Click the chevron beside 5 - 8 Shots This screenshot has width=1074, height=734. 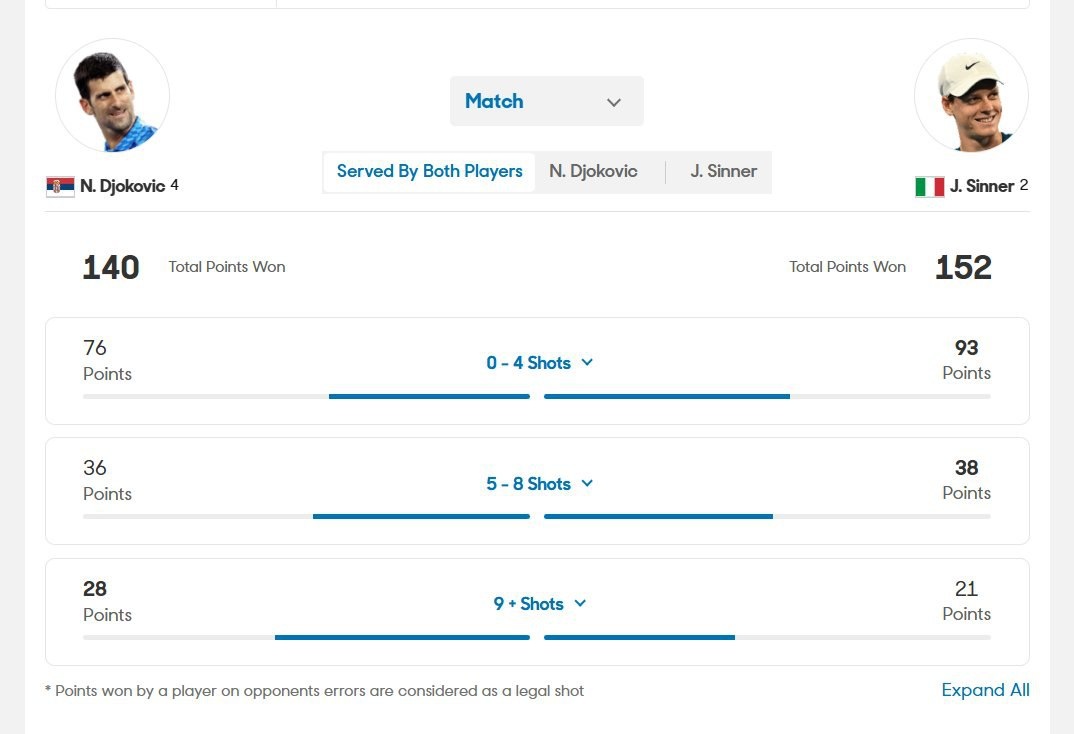587,483
